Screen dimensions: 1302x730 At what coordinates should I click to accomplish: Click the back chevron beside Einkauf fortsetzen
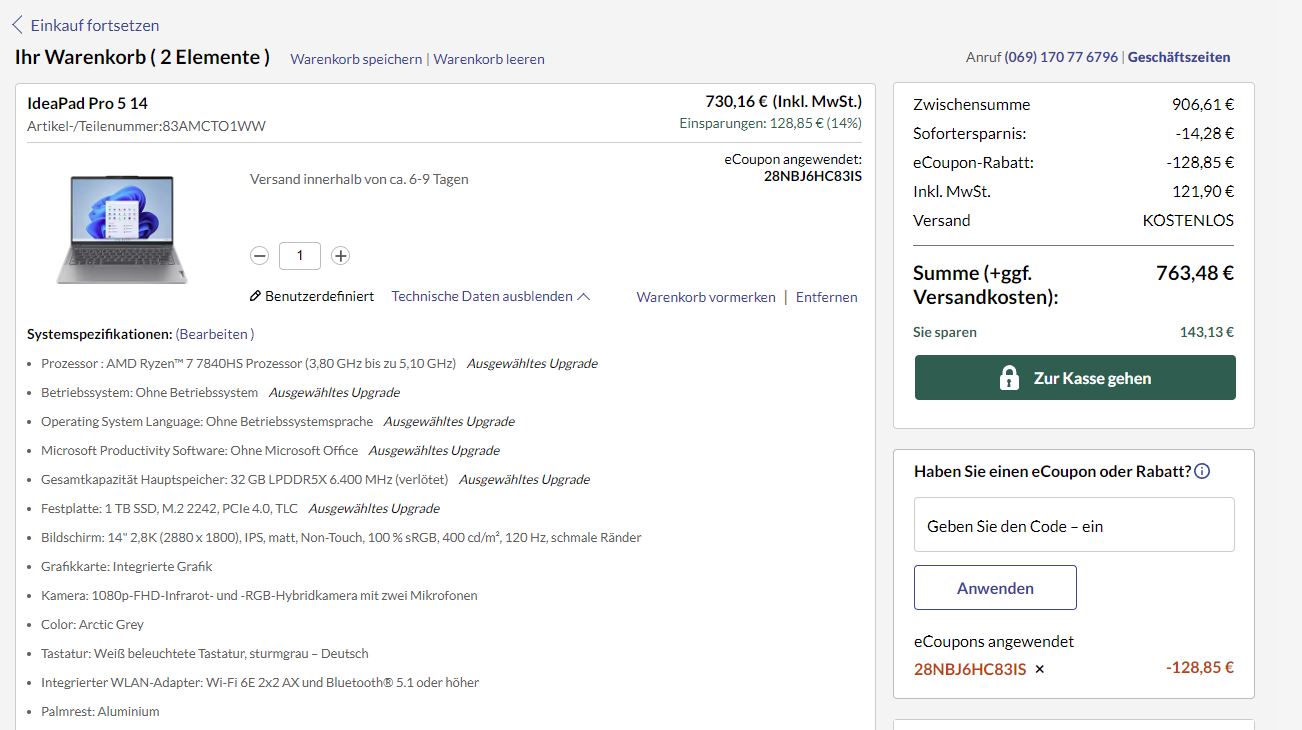point(17,25)
